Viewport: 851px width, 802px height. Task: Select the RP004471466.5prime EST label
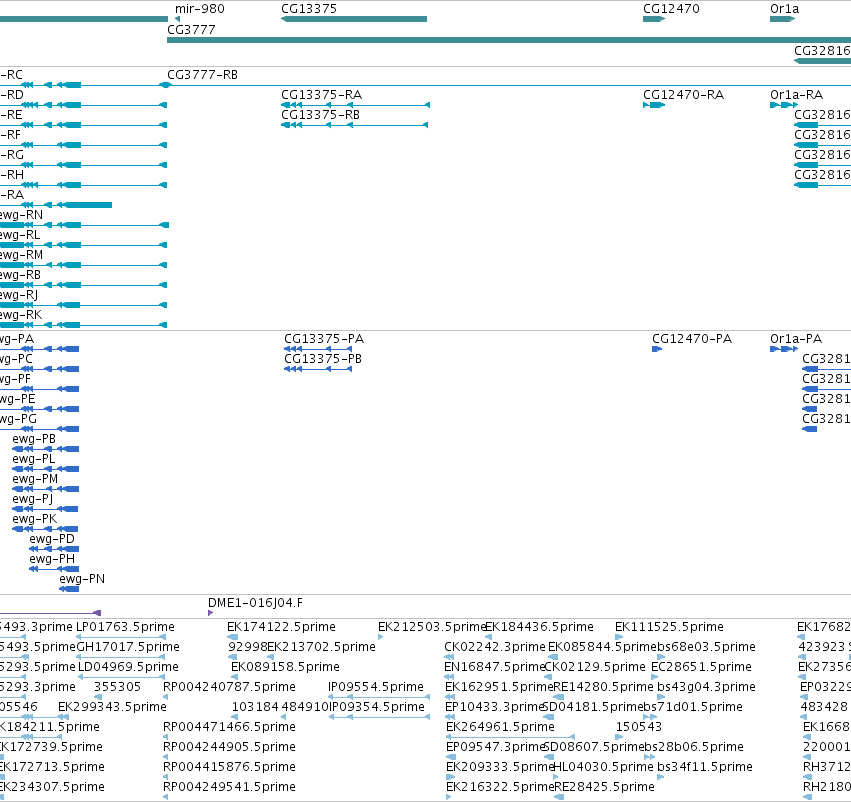coord(229,728)
